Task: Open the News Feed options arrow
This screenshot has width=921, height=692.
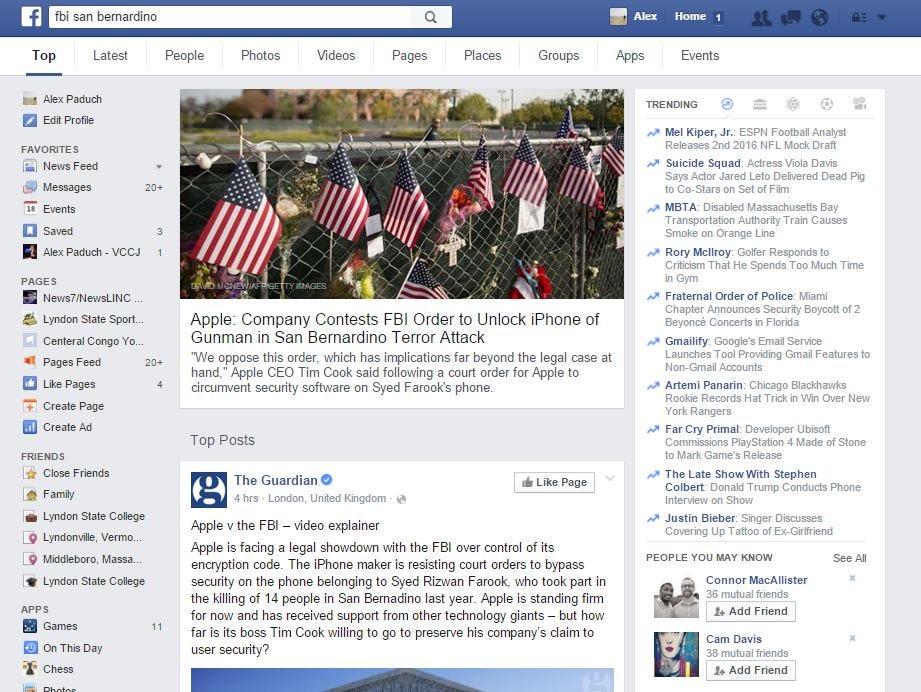Action: click(159, 167)
